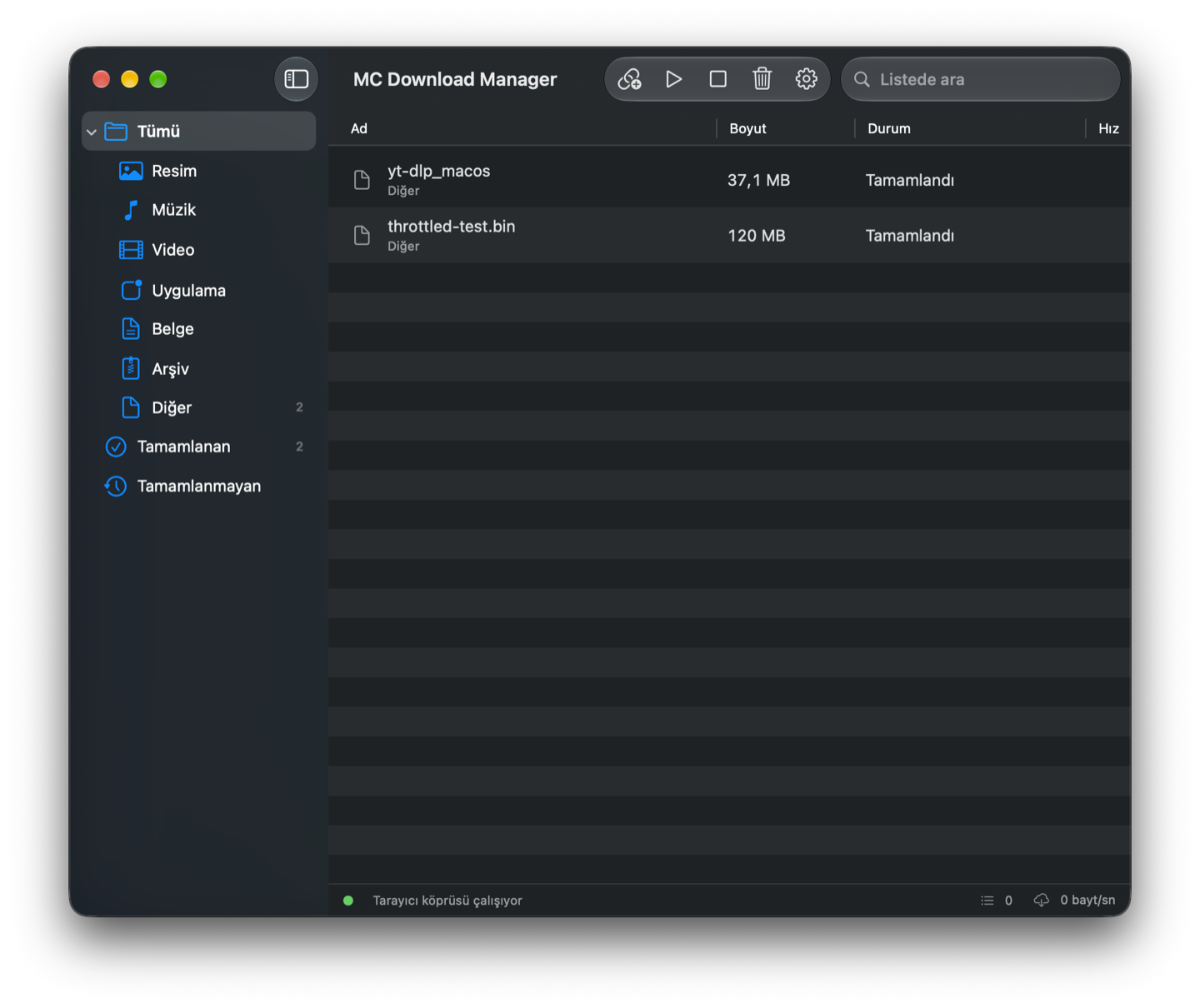Click Tamamlandı status of yt-dlp_macos
1200x1008 pixels.
[x=910, y=180]
